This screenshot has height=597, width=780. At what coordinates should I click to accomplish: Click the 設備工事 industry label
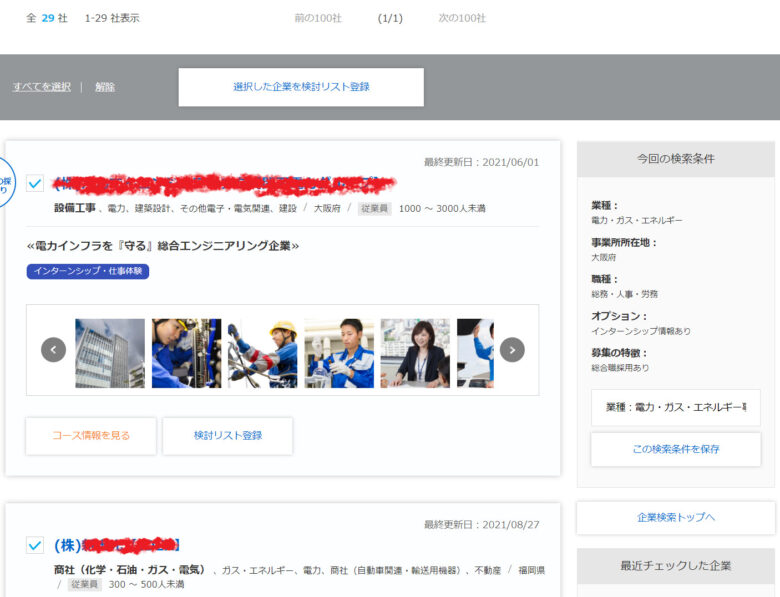coord(75,208)
